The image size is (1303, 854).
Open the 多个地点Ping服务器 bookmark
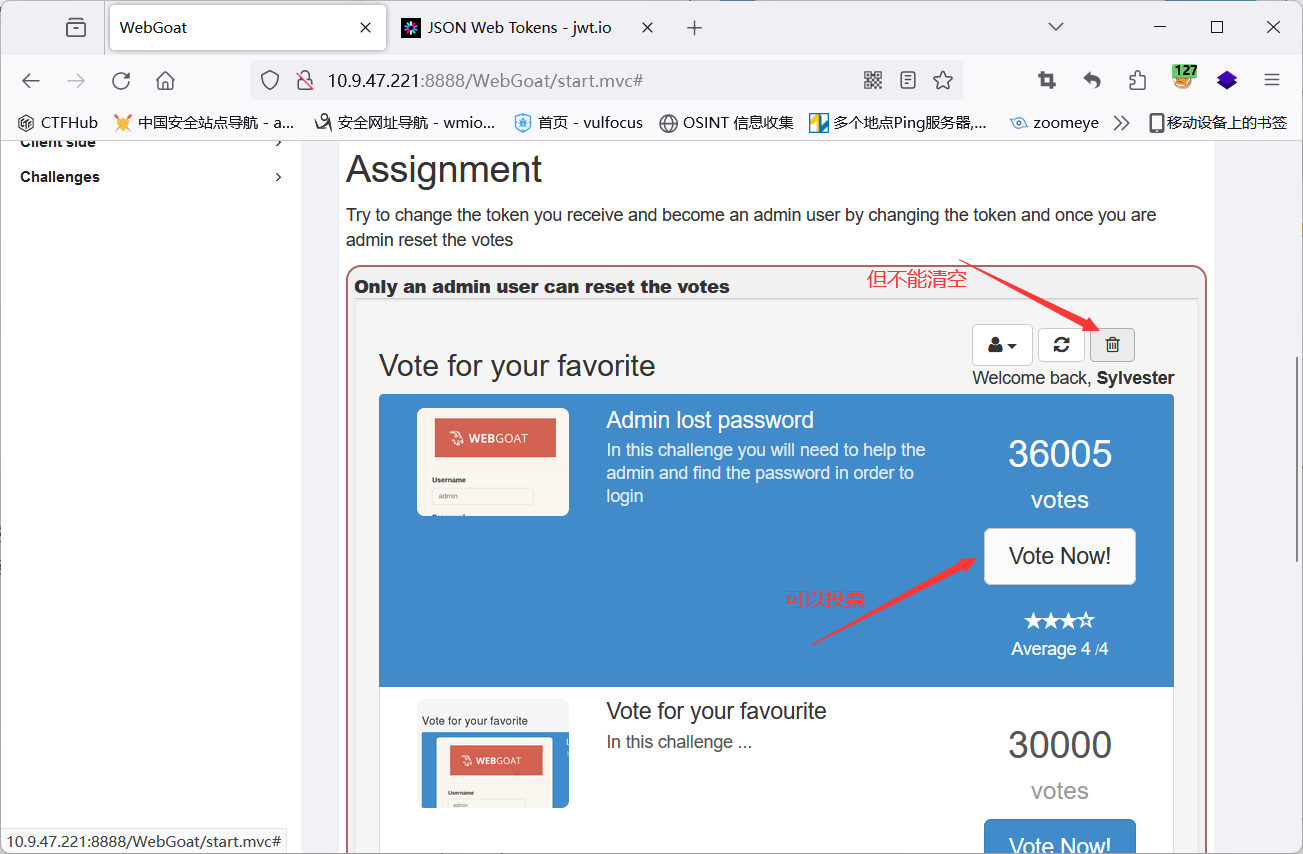point(898,123)
